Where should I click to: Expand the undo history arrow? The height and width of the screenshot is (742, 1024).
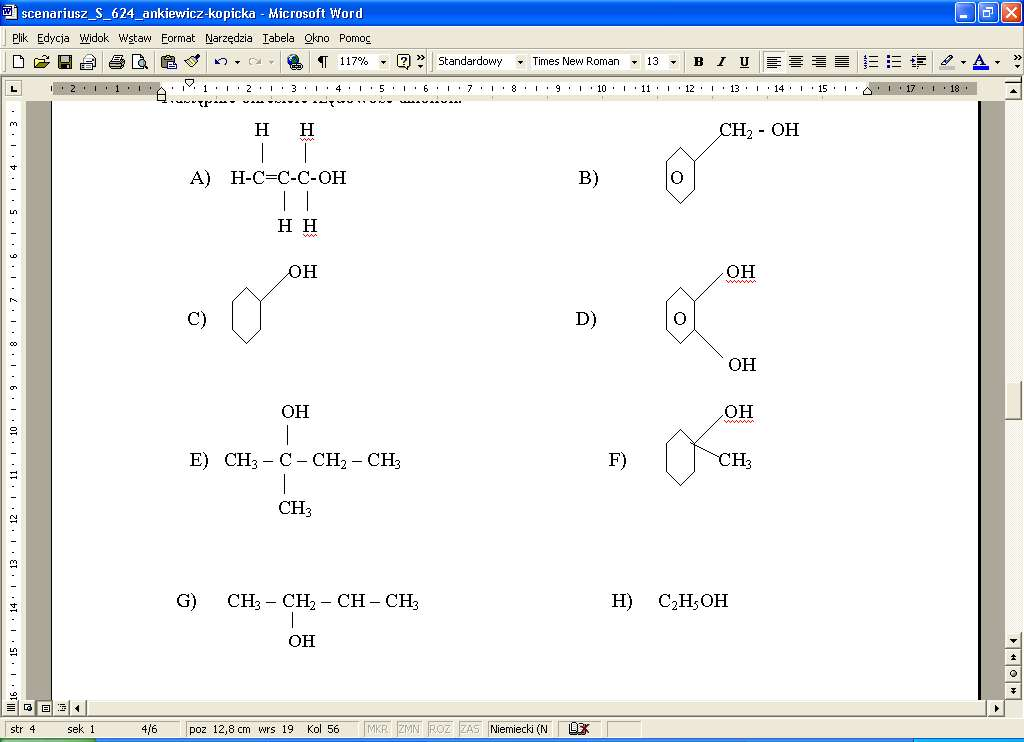236,61
